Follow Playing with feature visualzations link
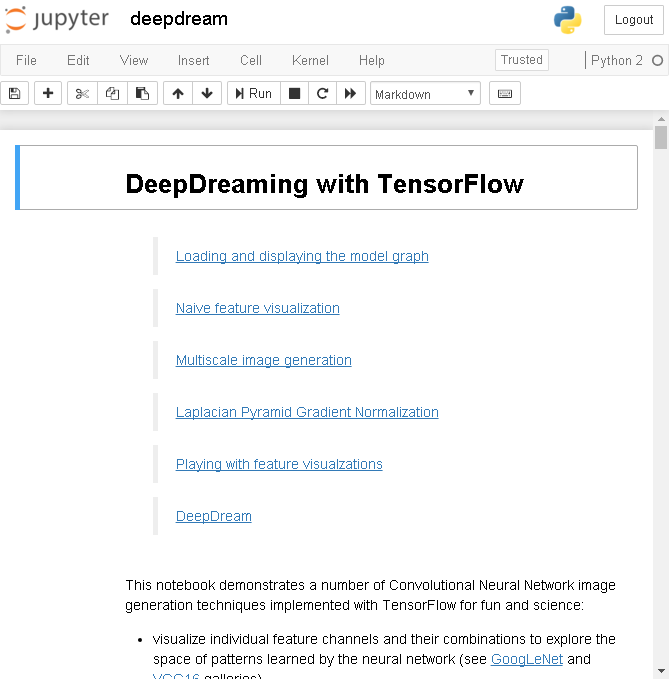 [x=279, y=464]
